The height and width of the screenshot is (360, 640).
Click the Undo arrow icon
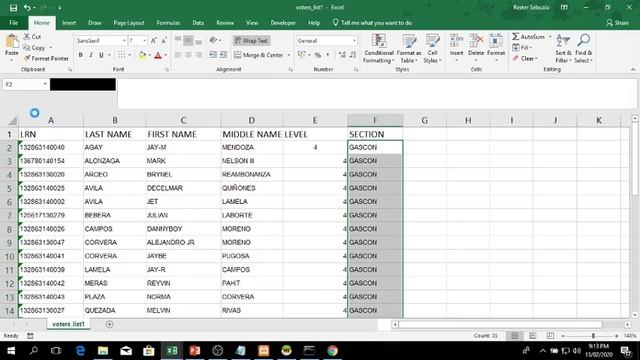[27, 8]
